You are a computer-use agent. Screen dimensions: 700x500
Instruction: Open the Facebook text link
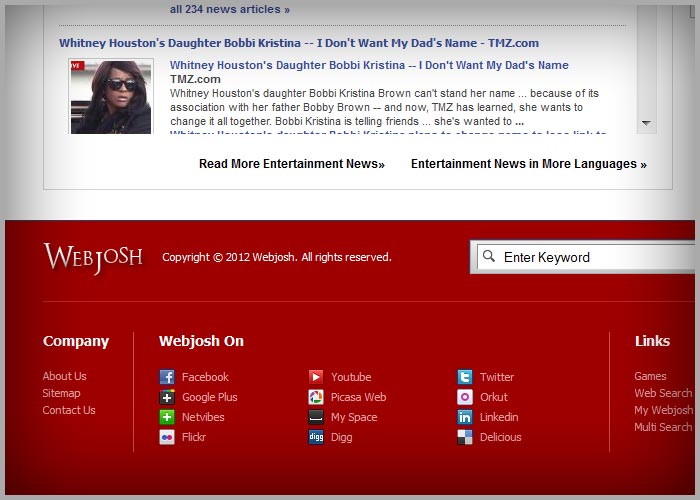205,377
